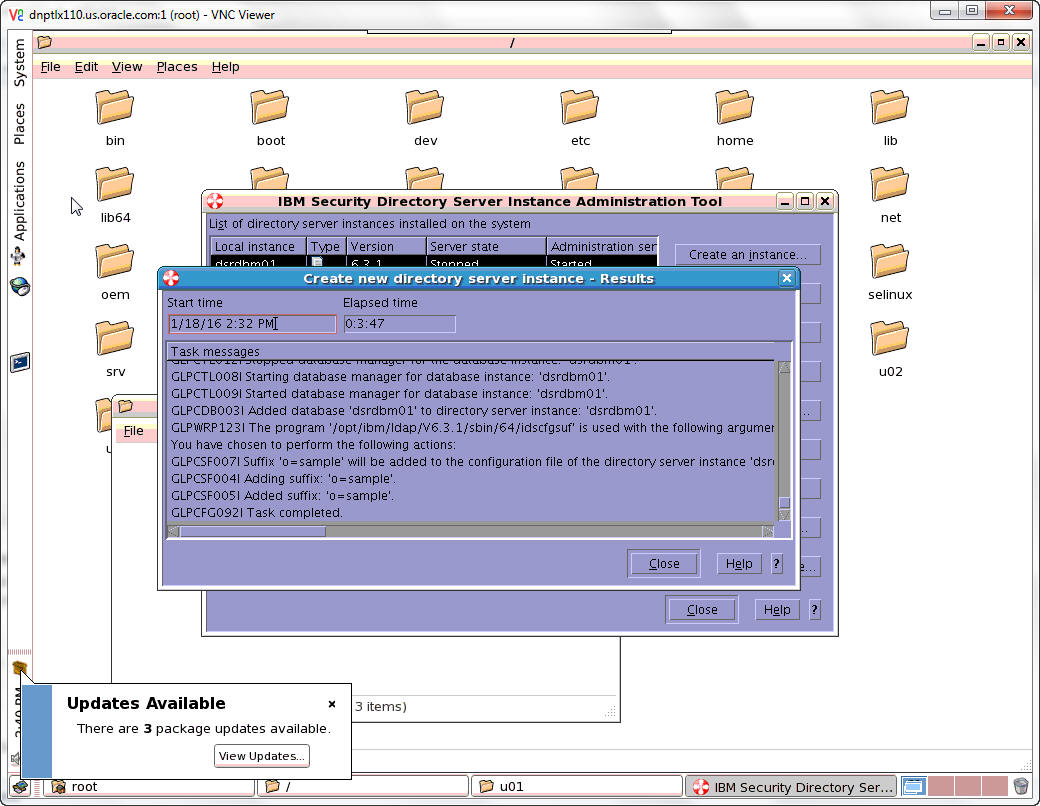This screenshot has width=1040, height=806.
Task: Click the horizontal scrollbar of Task messages
Action: point(252,531)
